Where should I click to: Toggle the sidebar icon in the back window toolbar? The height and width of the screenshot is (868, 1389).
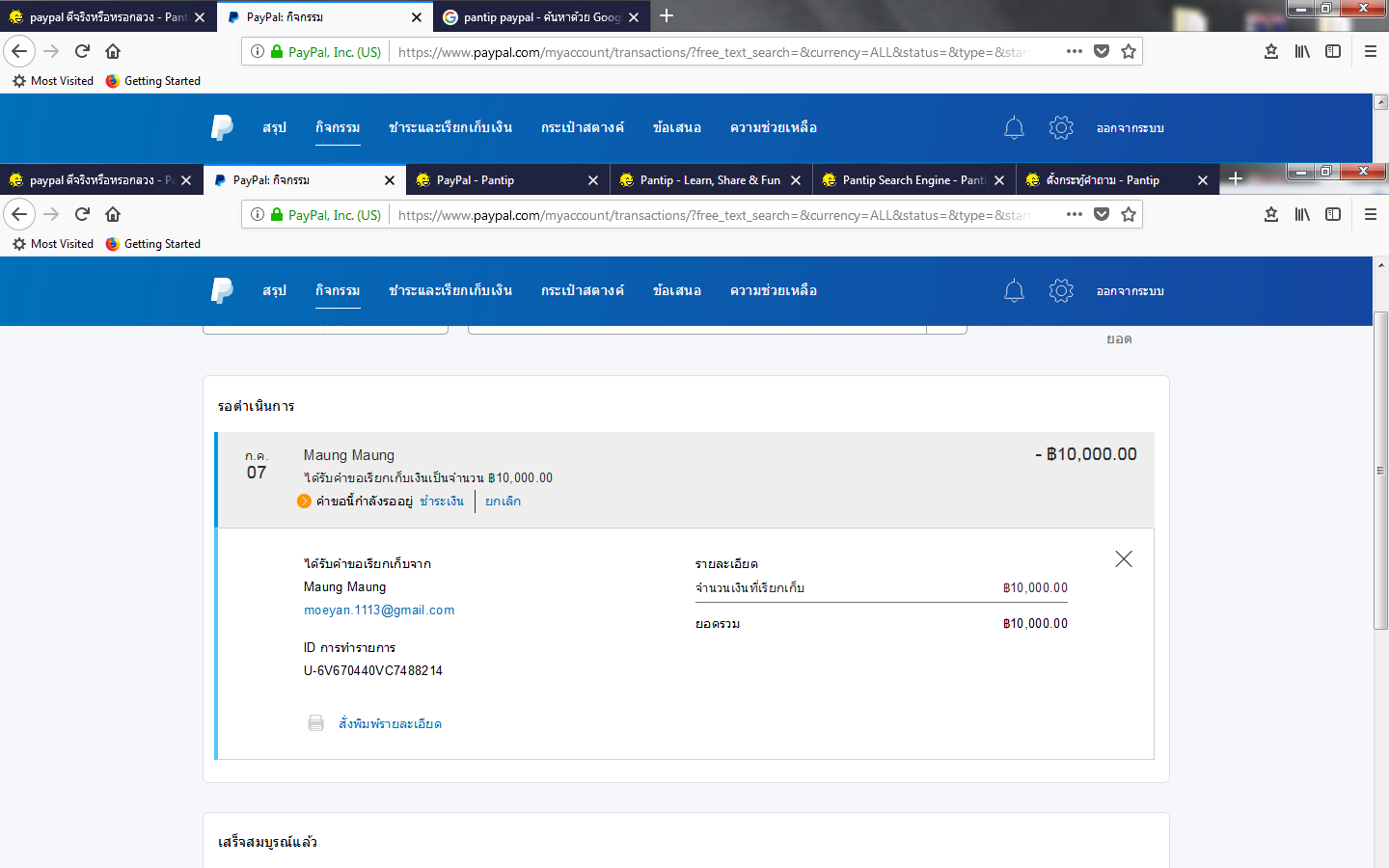coord(1333,51)
